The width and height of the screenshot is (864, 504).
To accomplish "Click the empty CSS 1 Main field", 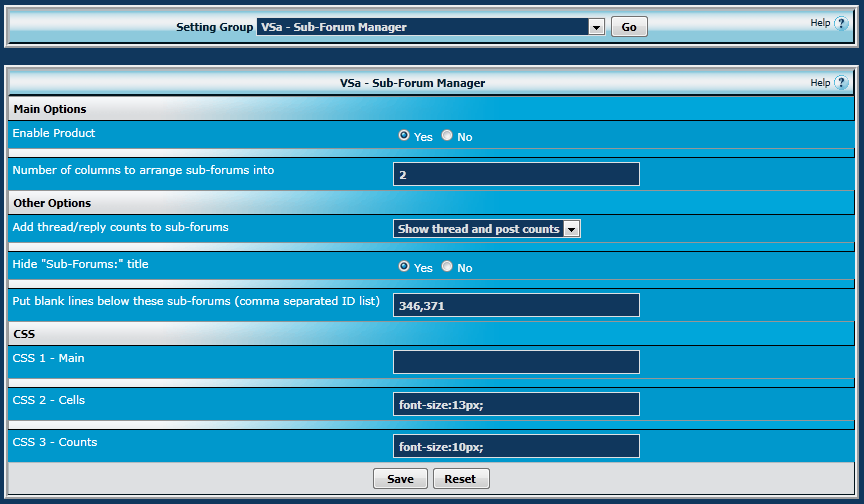I will (x=516, y=362).
